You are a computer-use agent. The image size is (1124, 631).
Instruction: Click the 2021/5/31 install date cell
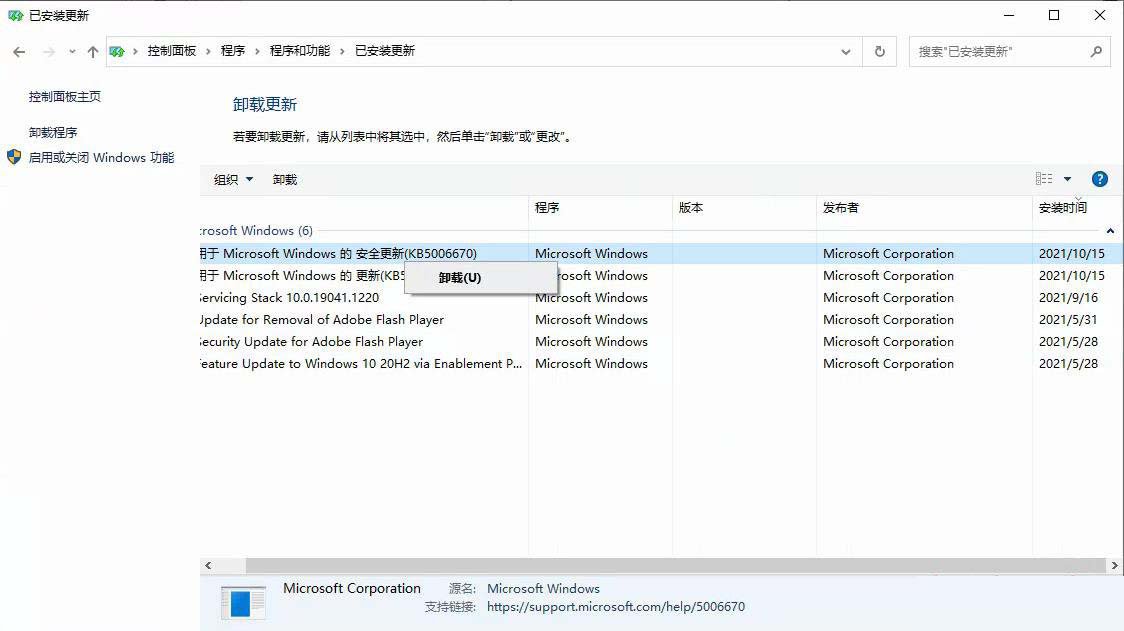[1068, 320]
